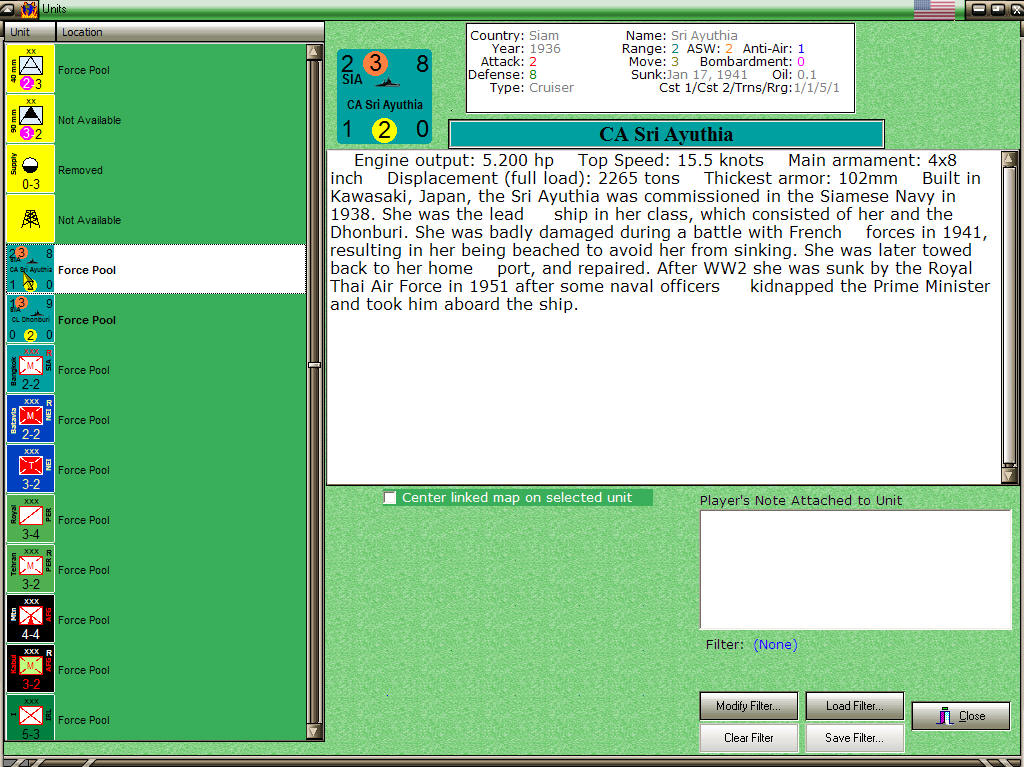Viewport: 1024px width, 767px height.
Task: Click the Country: Siam value
Action: click(x=543, y=35)
